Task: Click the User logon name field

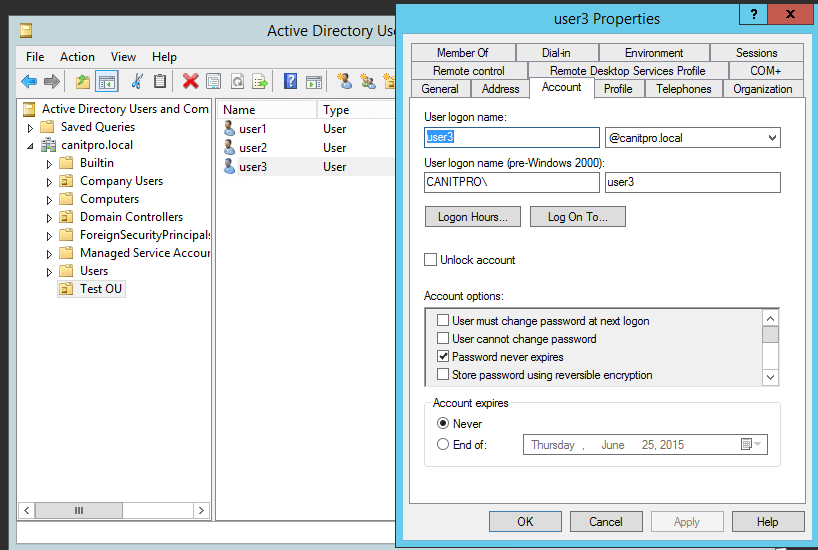Action: click(512, 138)
